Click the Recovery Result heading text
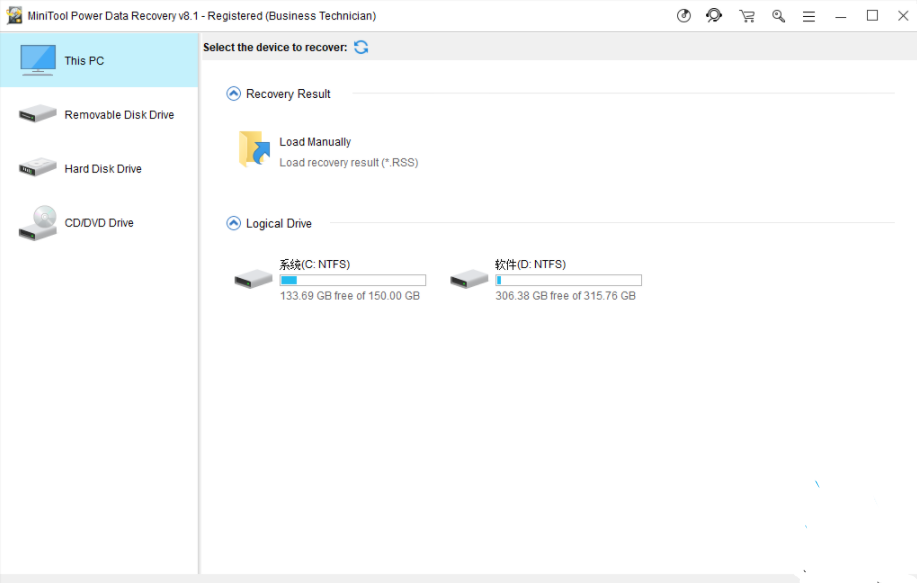This screenshot has width=917, height=583. [x=288, y=94]
